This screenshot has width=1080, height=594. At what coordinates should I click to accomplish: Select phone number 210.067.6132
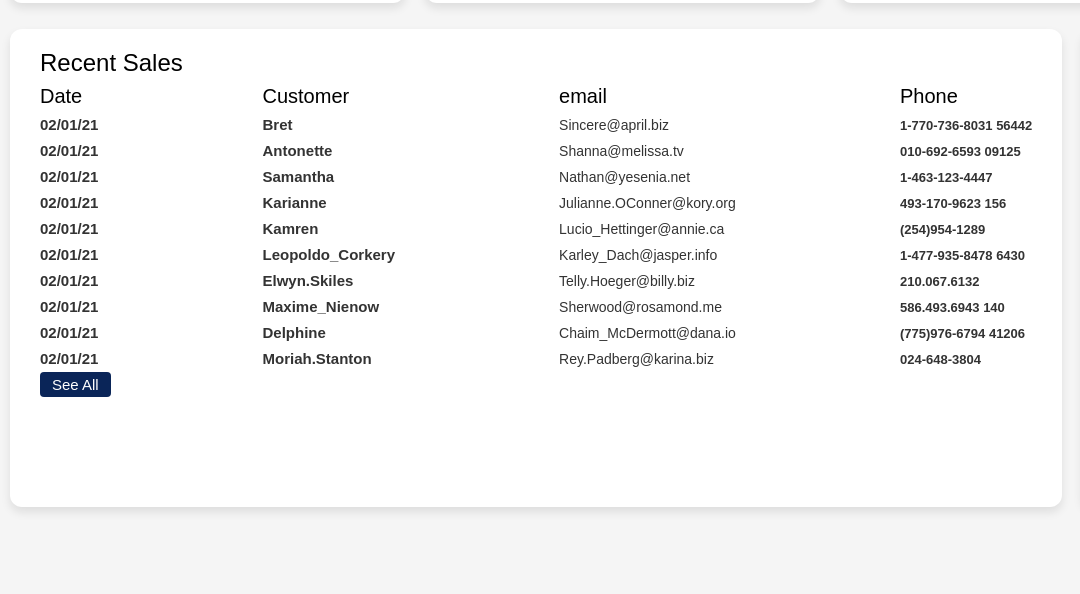pyautogui.click(x=939, y=281)
